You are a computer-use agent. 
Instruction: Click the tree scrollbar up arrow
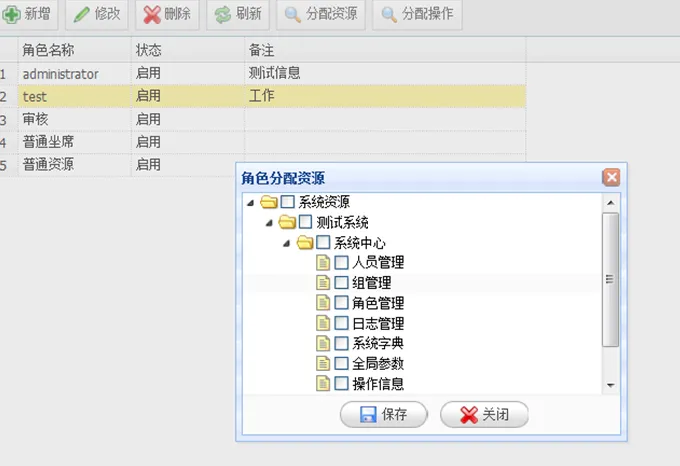[611, 203]
